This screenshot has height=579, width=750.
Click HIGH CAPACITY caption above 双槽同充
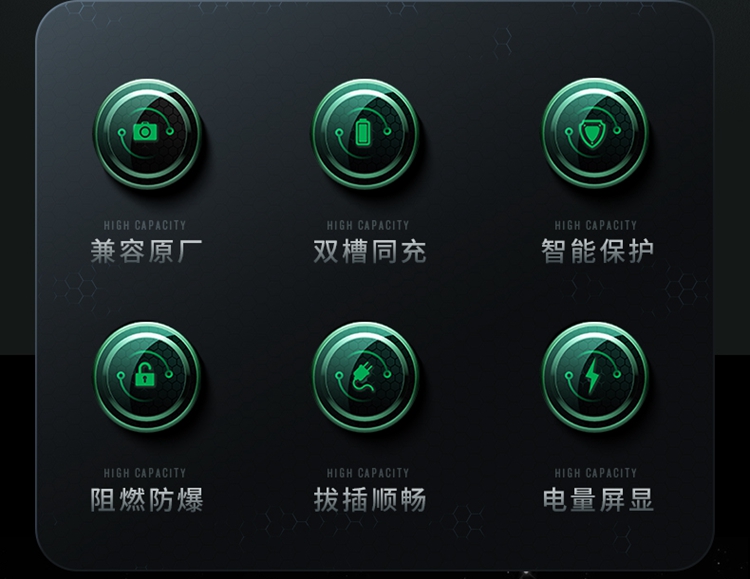[x=368, y=225]
